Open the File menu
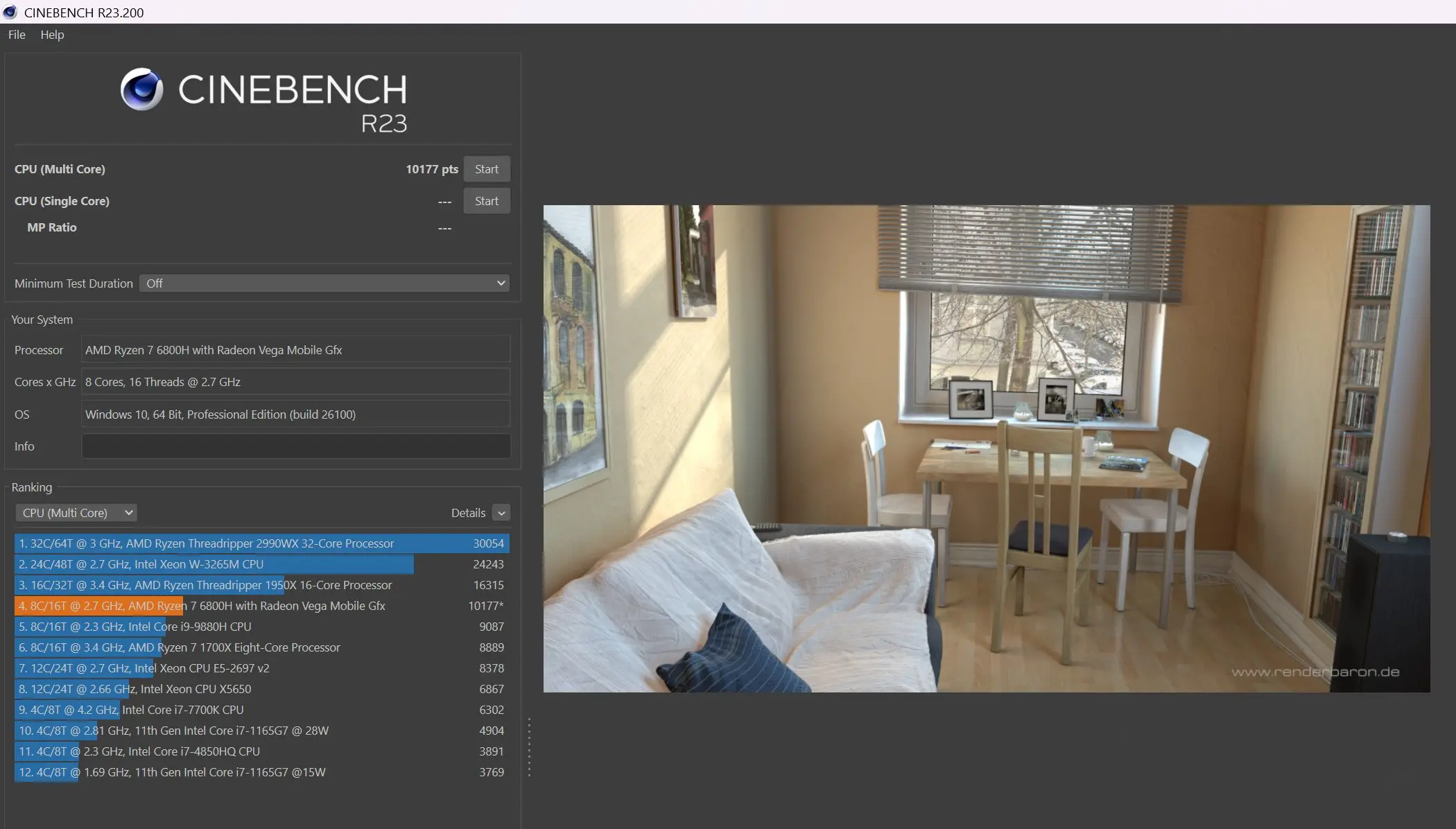Image resolution: width=1456 pixels, height=829 pixels. click(17, 35)
